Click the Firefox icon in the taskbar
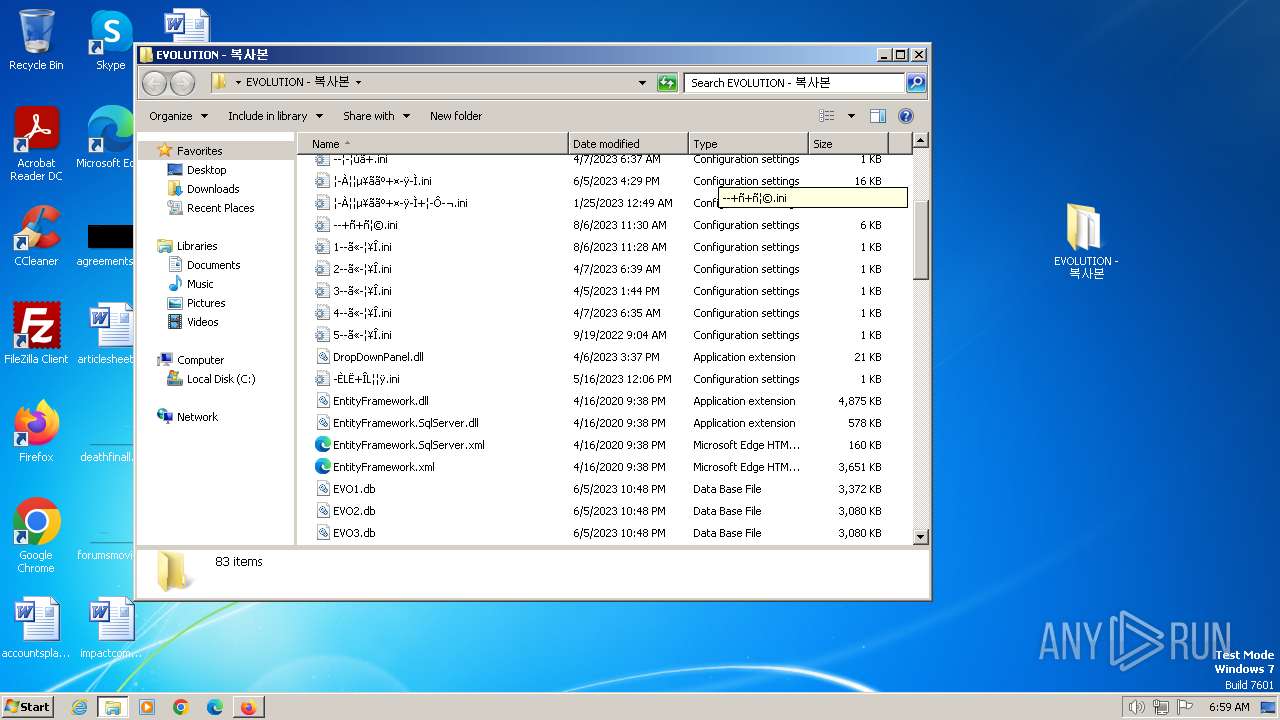 (x=248, y=707)
